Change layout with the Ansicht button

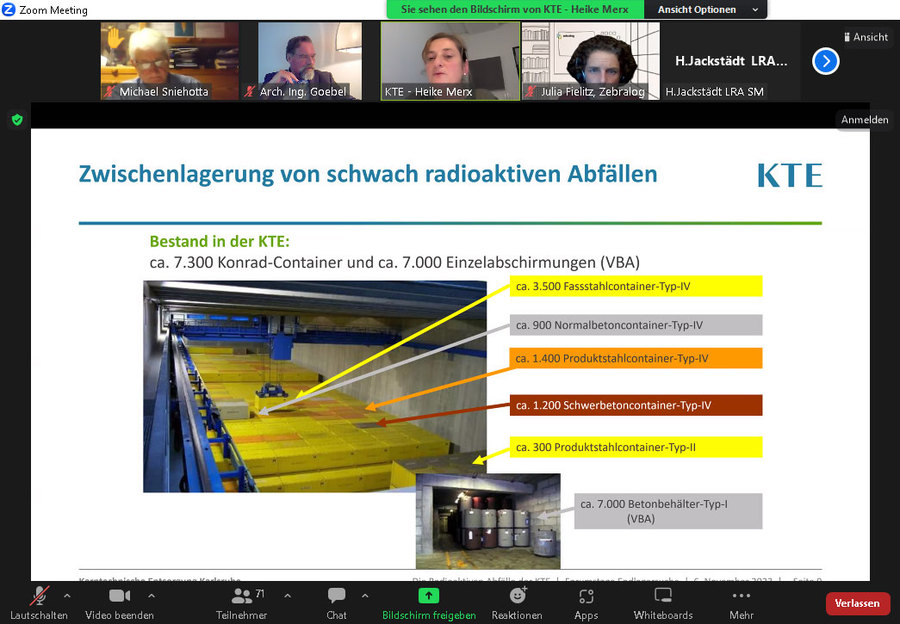pos(865,37)
